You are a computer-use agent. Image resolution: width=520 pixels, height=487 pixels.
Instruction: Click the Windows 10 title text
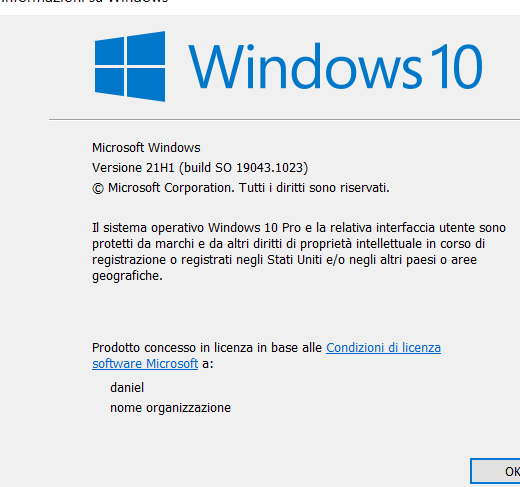335,66
